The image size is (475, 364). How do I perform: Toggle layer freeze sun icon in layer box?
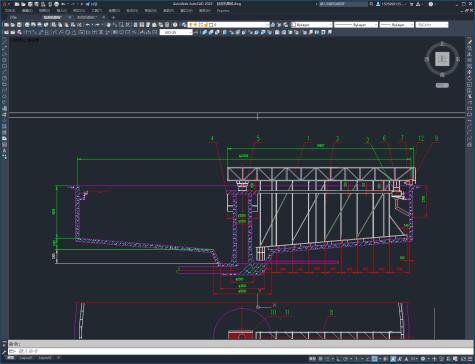tap(196, 25)
